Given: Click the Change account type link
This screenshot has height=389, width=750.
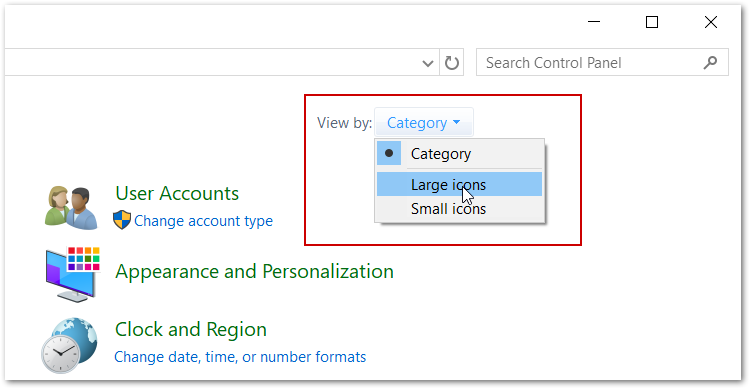Looking at the screenshot, I should 203,221.
